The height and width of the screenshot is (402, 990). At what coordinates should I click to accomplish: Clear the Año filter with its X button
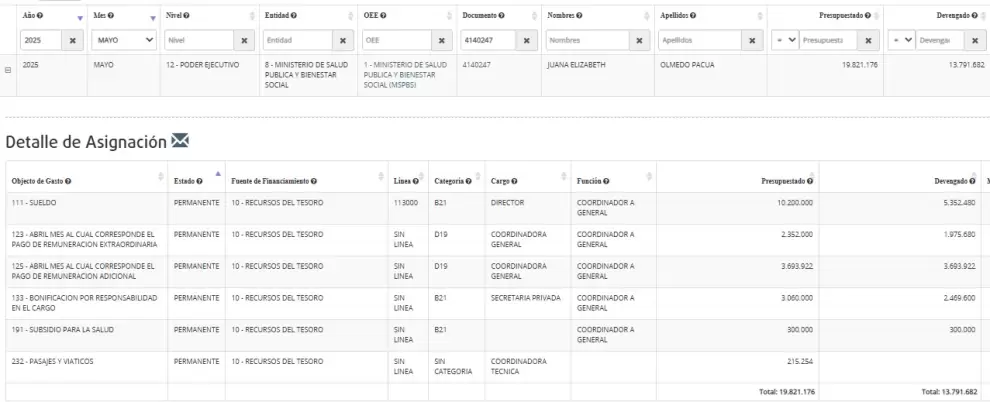point(72,40)
